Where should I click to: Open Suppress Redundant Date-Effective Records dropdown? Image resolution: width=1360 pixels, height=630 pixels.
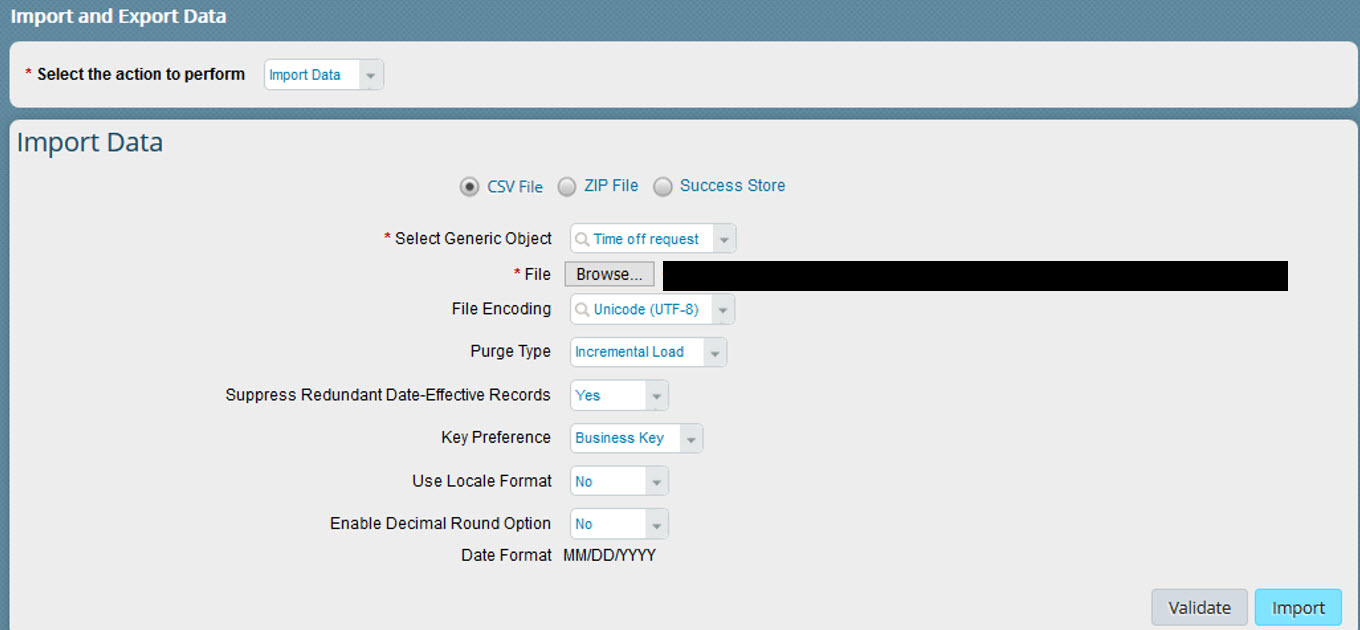point(619,395)
